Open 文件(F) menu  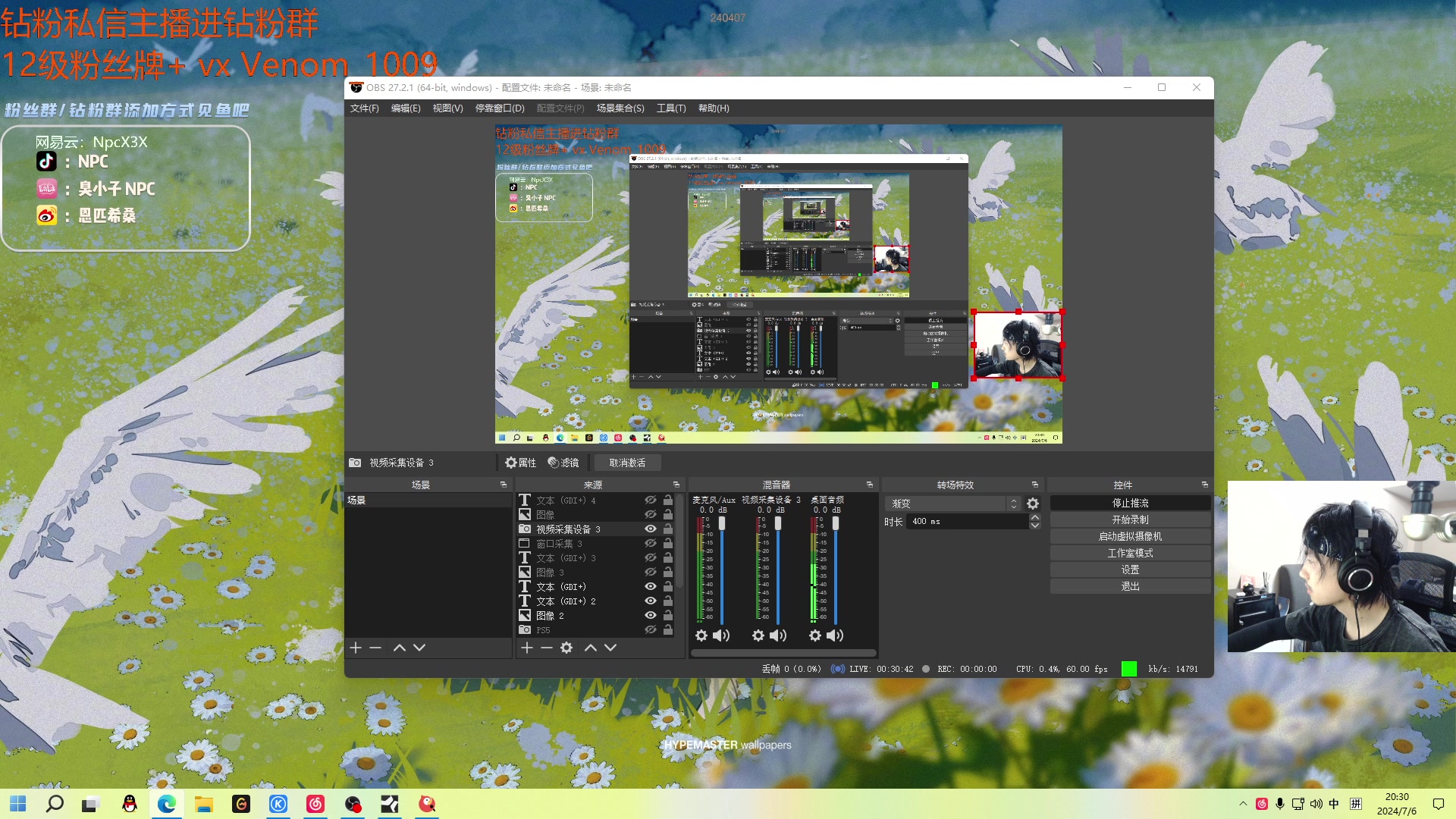pyautogui.click(x=365, y=108)
